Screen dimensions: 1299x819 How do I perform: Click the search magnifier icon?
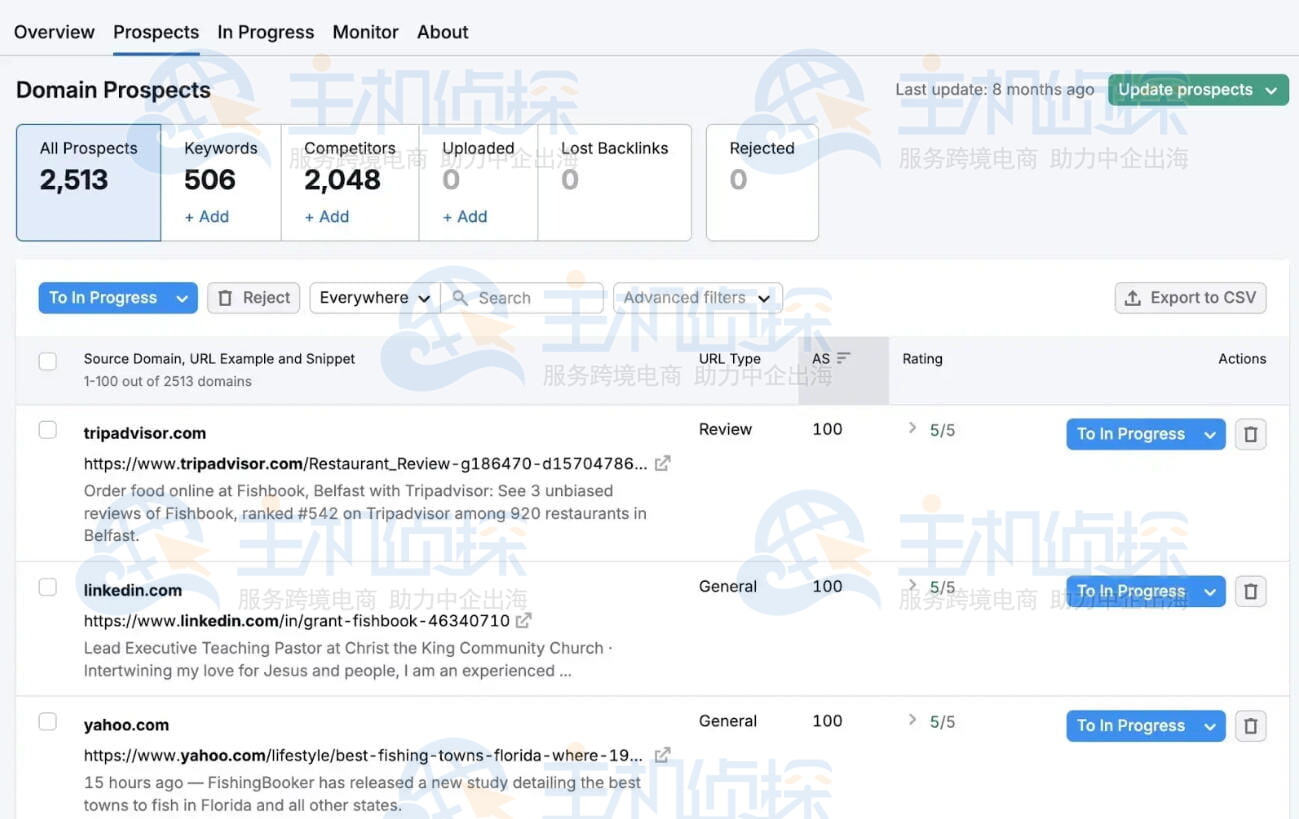[460, 298]
